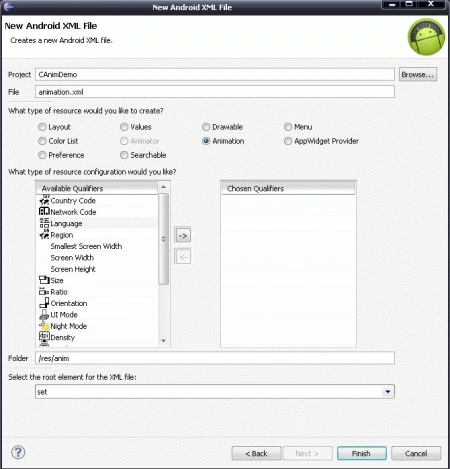Add the qualifier with the -> button
Screen dimensions: 450x469
point(183,236)
